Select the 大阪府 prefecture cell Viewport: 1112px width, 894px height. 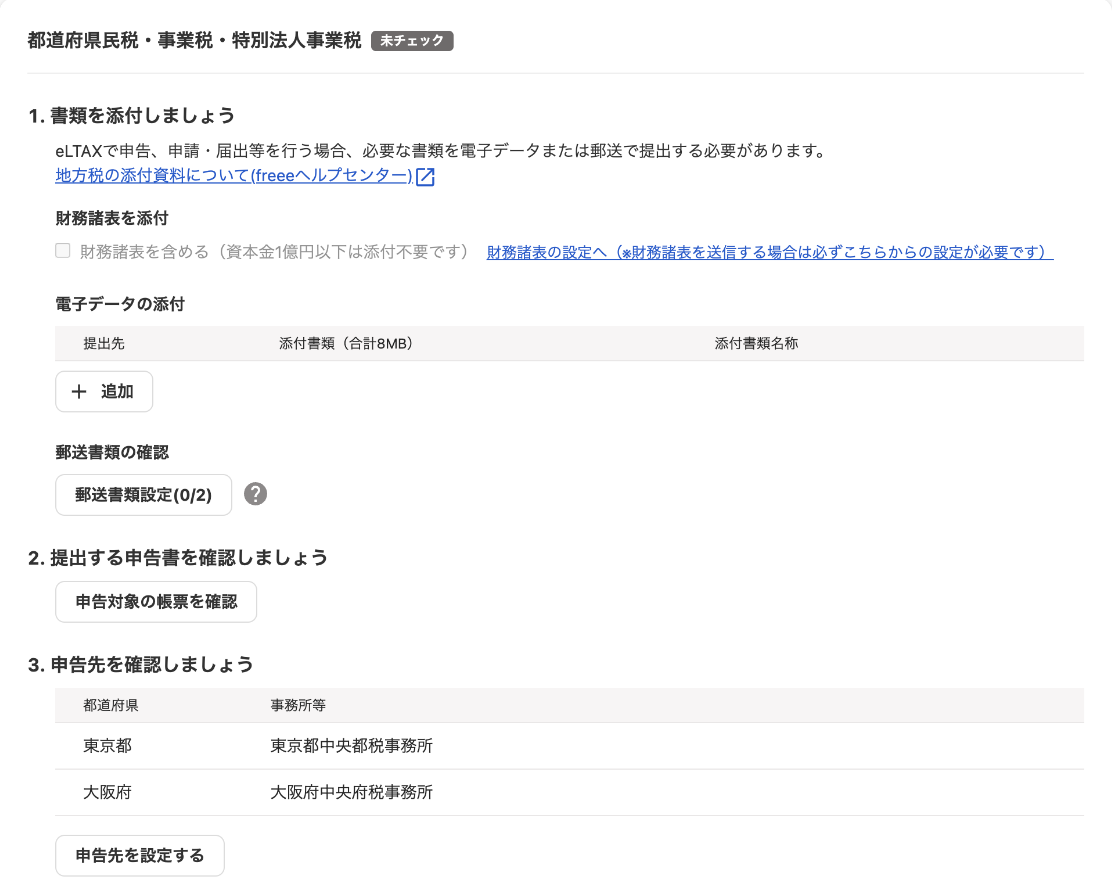pos(107,793)
